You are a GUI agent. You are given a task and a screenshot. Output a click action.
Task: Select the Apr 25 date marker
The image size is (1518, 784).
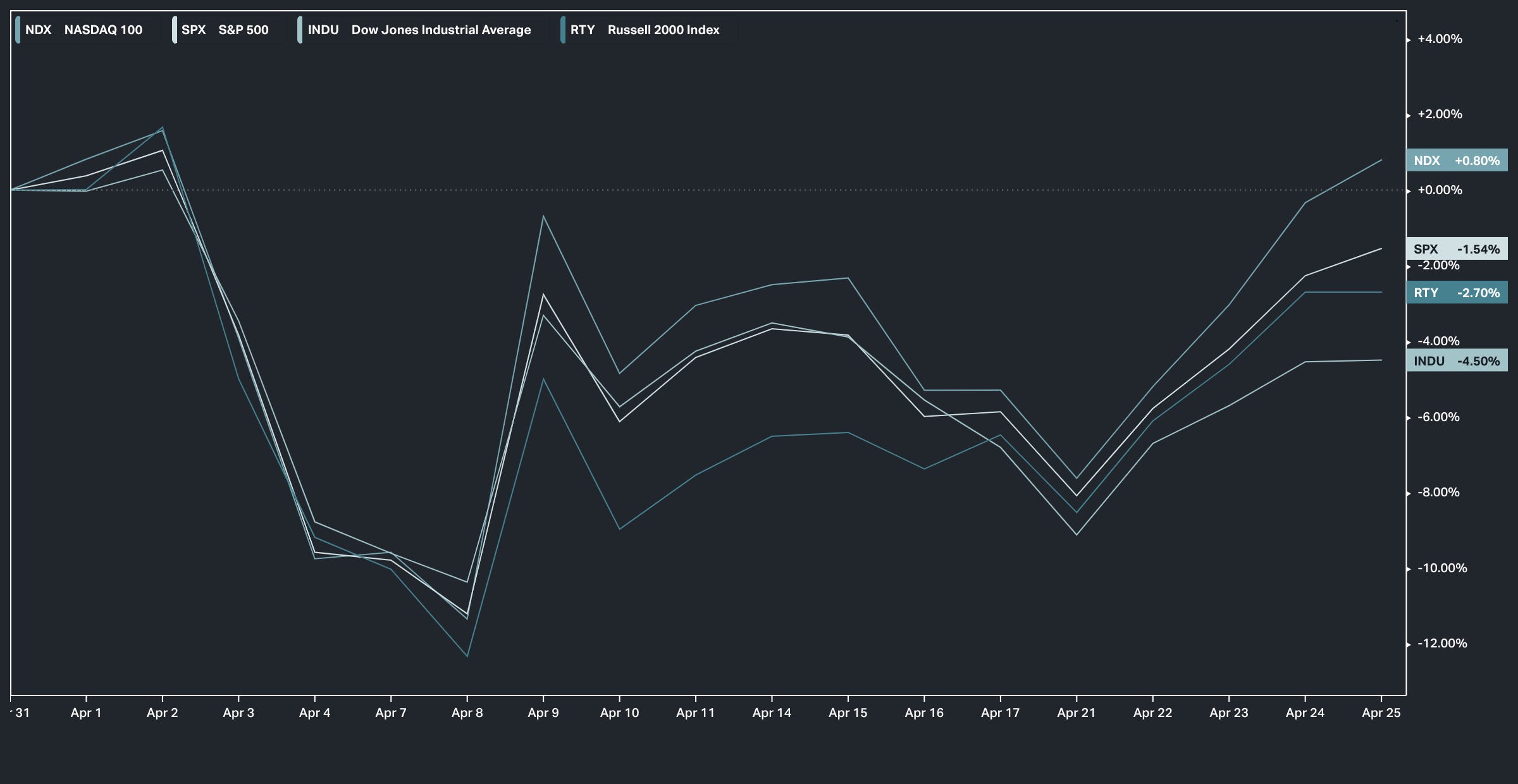(1381, 713)
